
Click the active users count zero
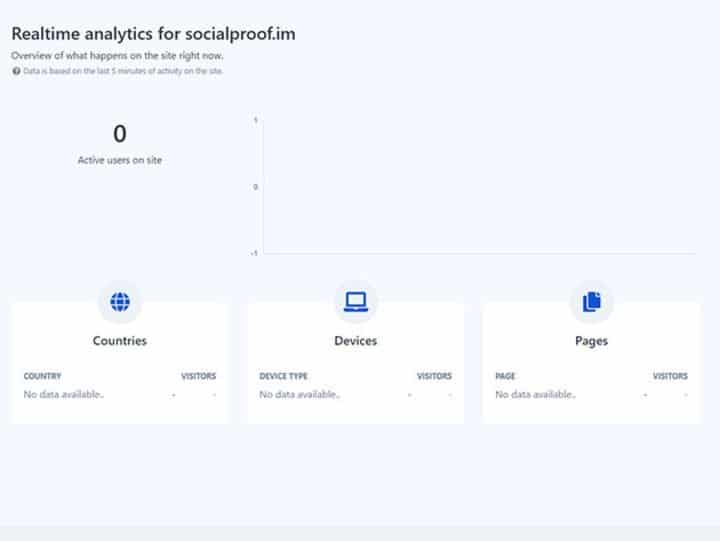(x=120, y=134)
